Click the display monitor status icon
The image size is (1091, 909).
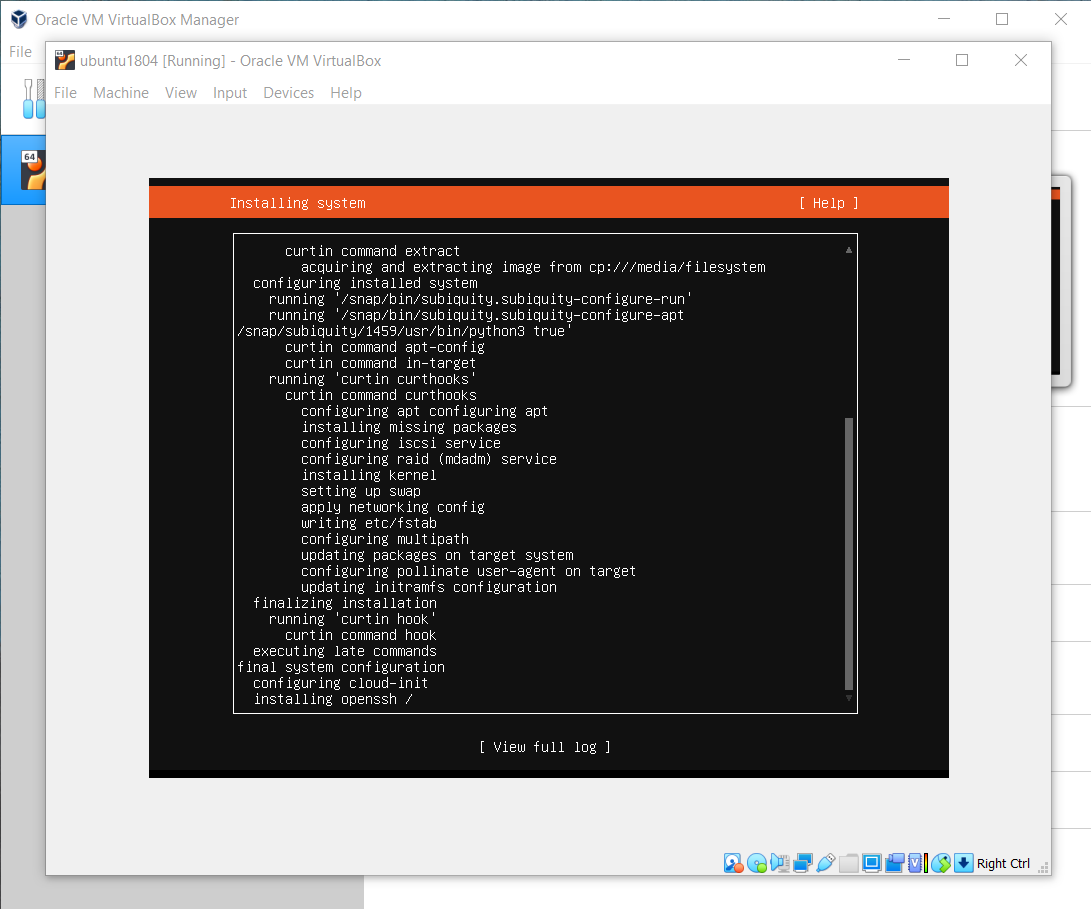coord(872,863)
